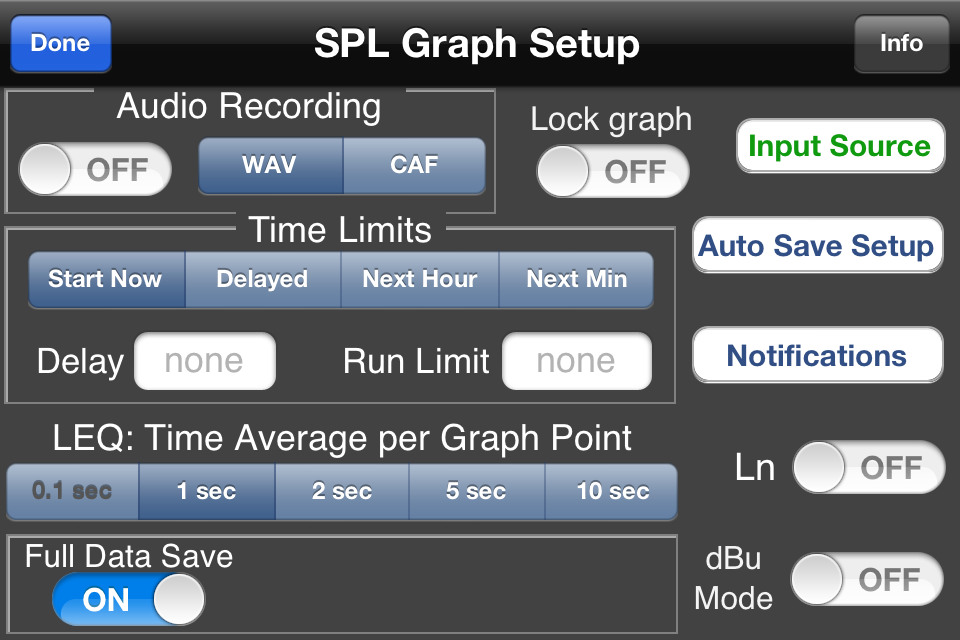This screenshot has height=640, width=960.
Task: Select 1 sec LEQ average
Action: coord(207,492)
